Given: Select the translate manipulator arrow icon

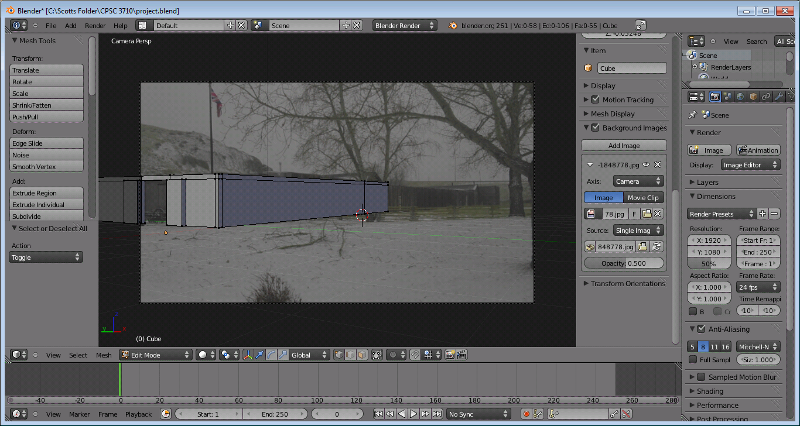Looking at the screenshot, I should click(260, 355).
